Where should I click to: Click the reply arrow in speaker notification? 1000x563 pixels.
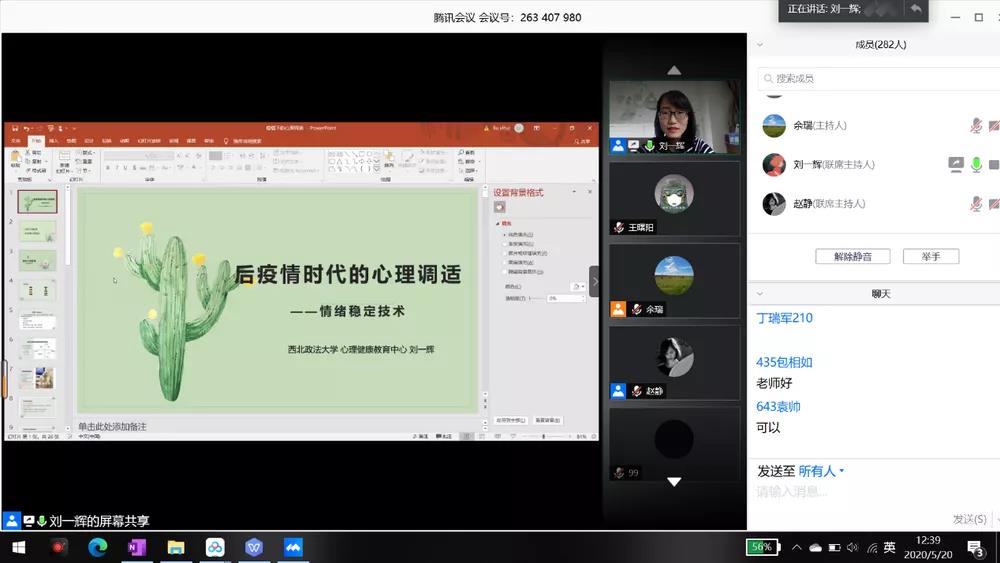coord(914,9)
